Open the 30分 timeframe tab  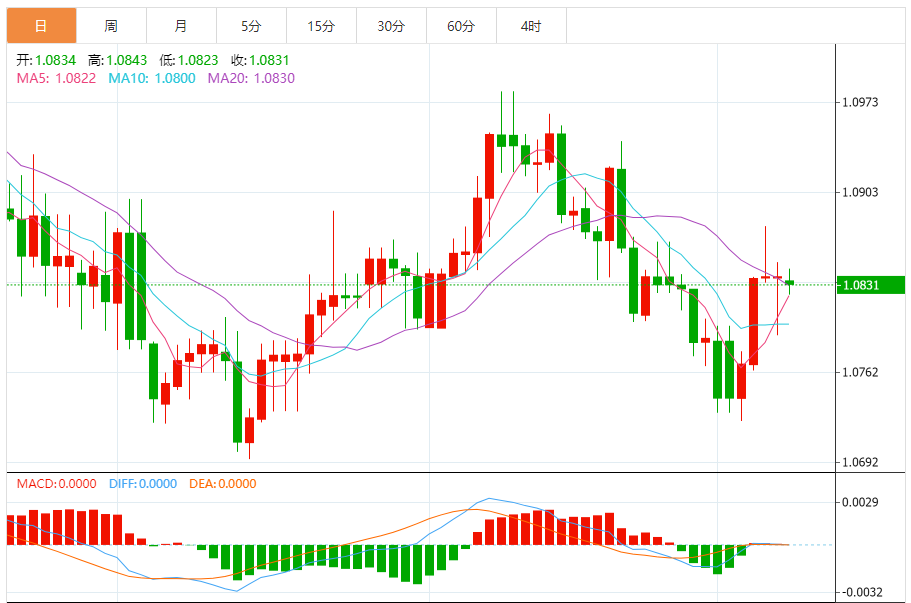[391, 26]
